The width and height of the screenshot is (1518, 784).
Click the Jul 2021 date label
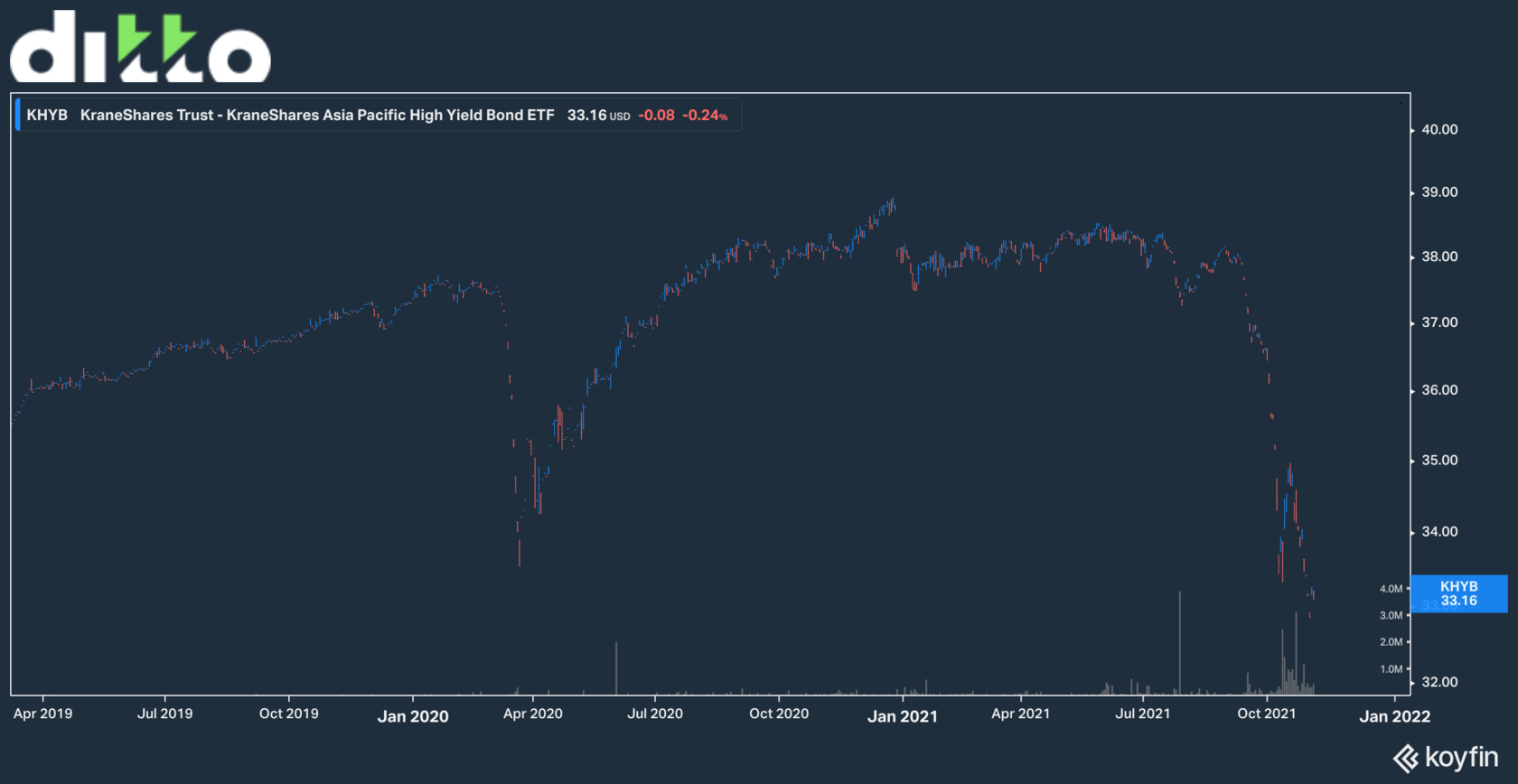click(x=1142, y=714)
